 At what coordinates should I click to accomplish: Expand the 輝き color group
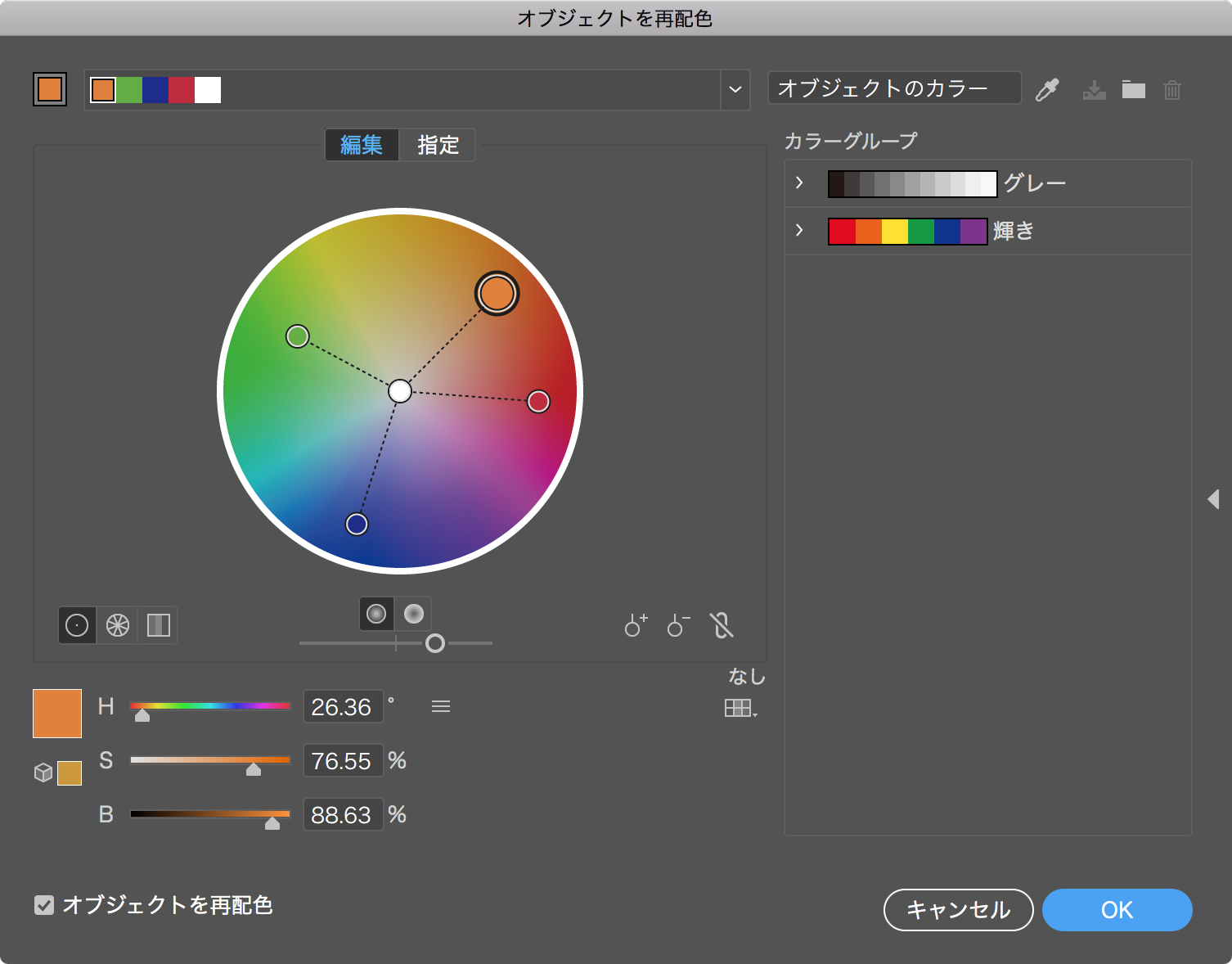tap(800, 231)
